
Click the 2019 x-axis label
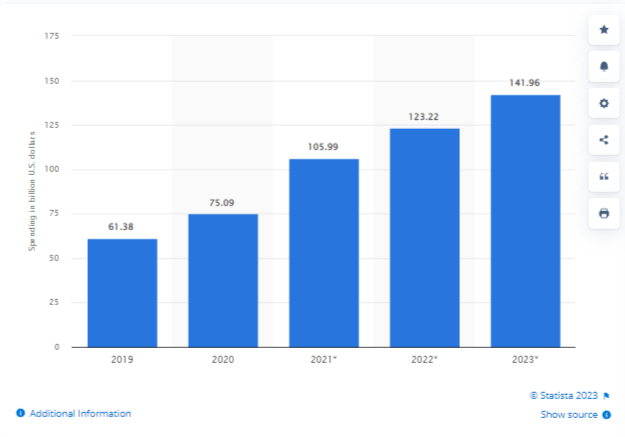point(122,358)
